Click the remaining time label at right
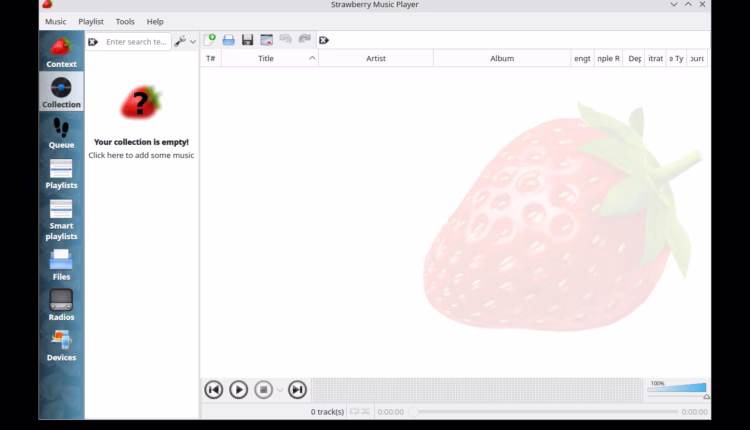Screen dimensions: 750x430 pos(695,411)
